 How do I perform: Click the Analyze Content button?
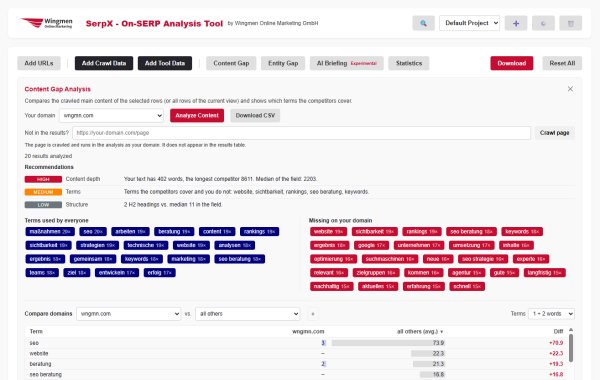197,116
